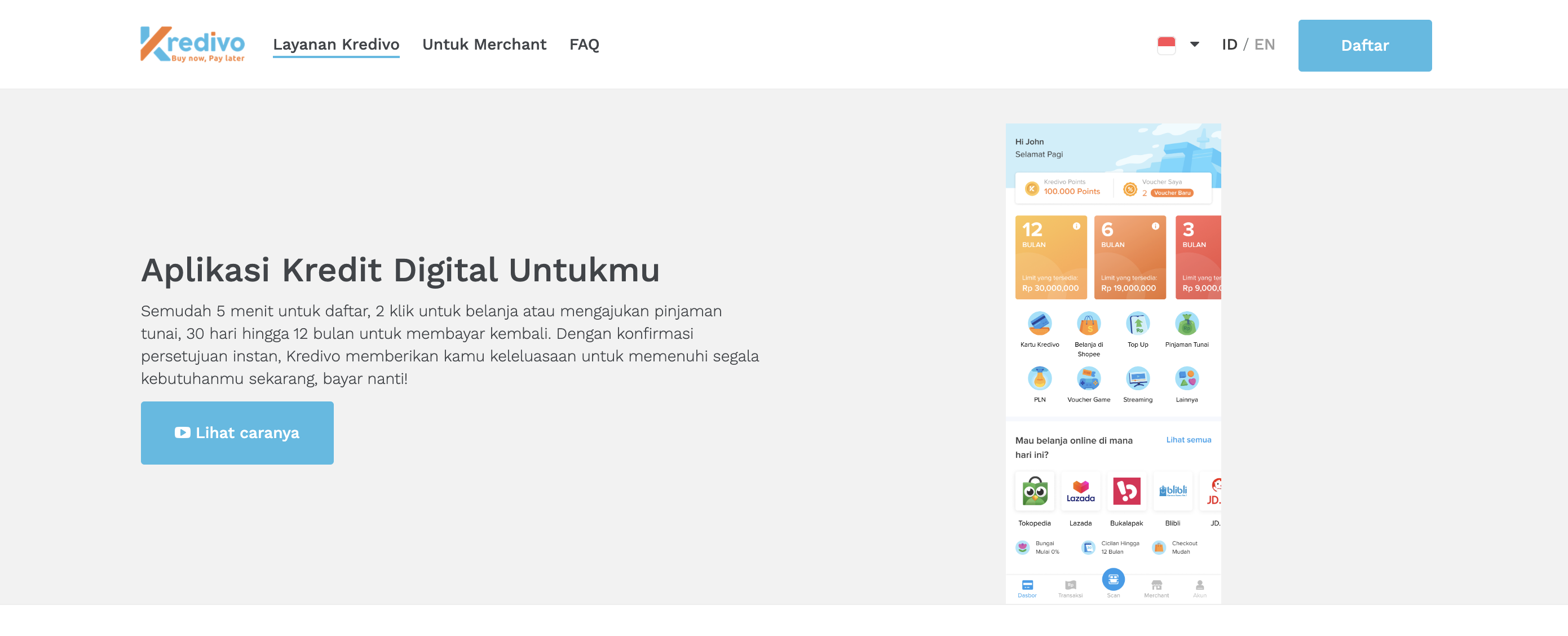Viewport: 1568px width, 636px height.
Task: Select the Top Up icon
Action: [x=1137, y=323]
